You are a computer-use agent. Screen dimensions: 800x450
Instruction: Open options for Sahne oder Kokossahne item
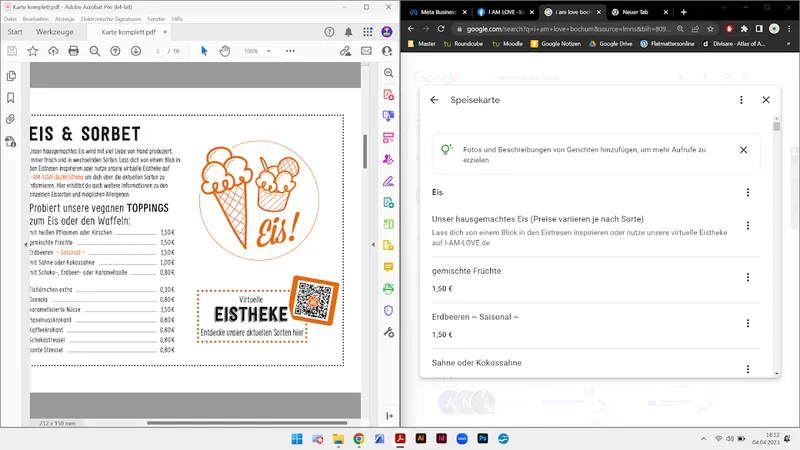click(x=747, y=369)
